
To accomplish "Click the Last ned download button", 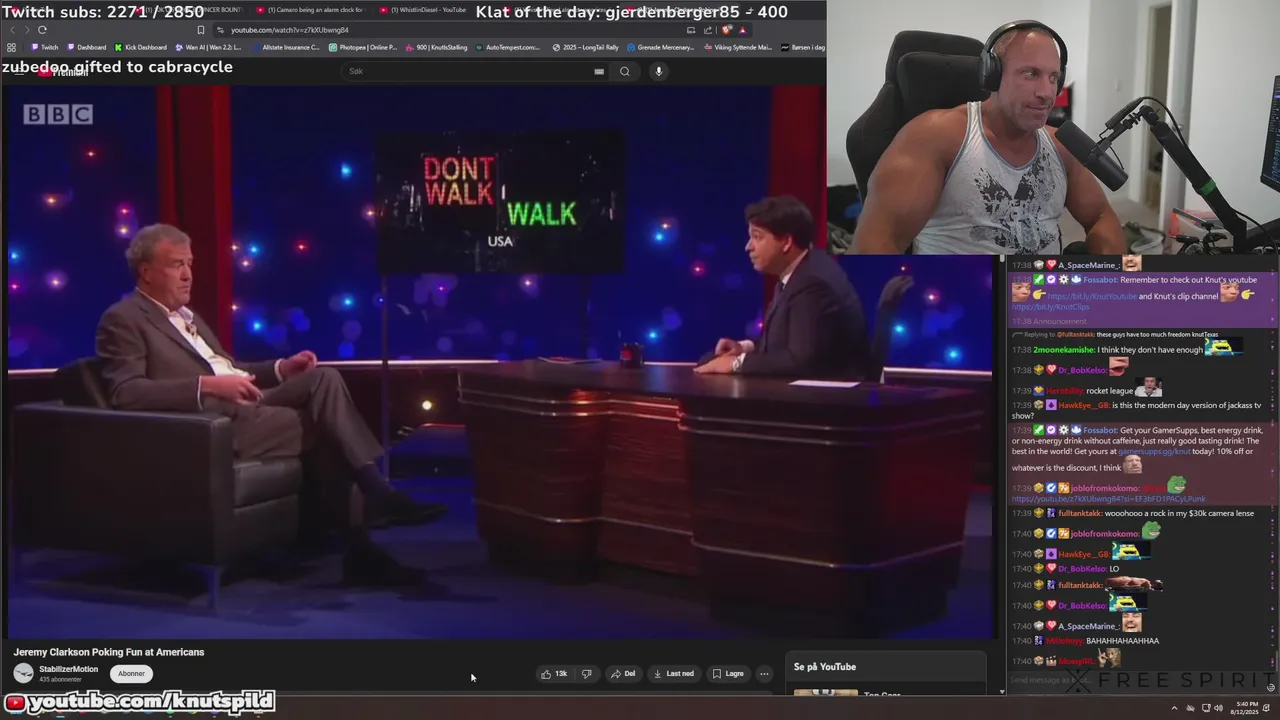I will pyautogui.click(x=674, y=674).
